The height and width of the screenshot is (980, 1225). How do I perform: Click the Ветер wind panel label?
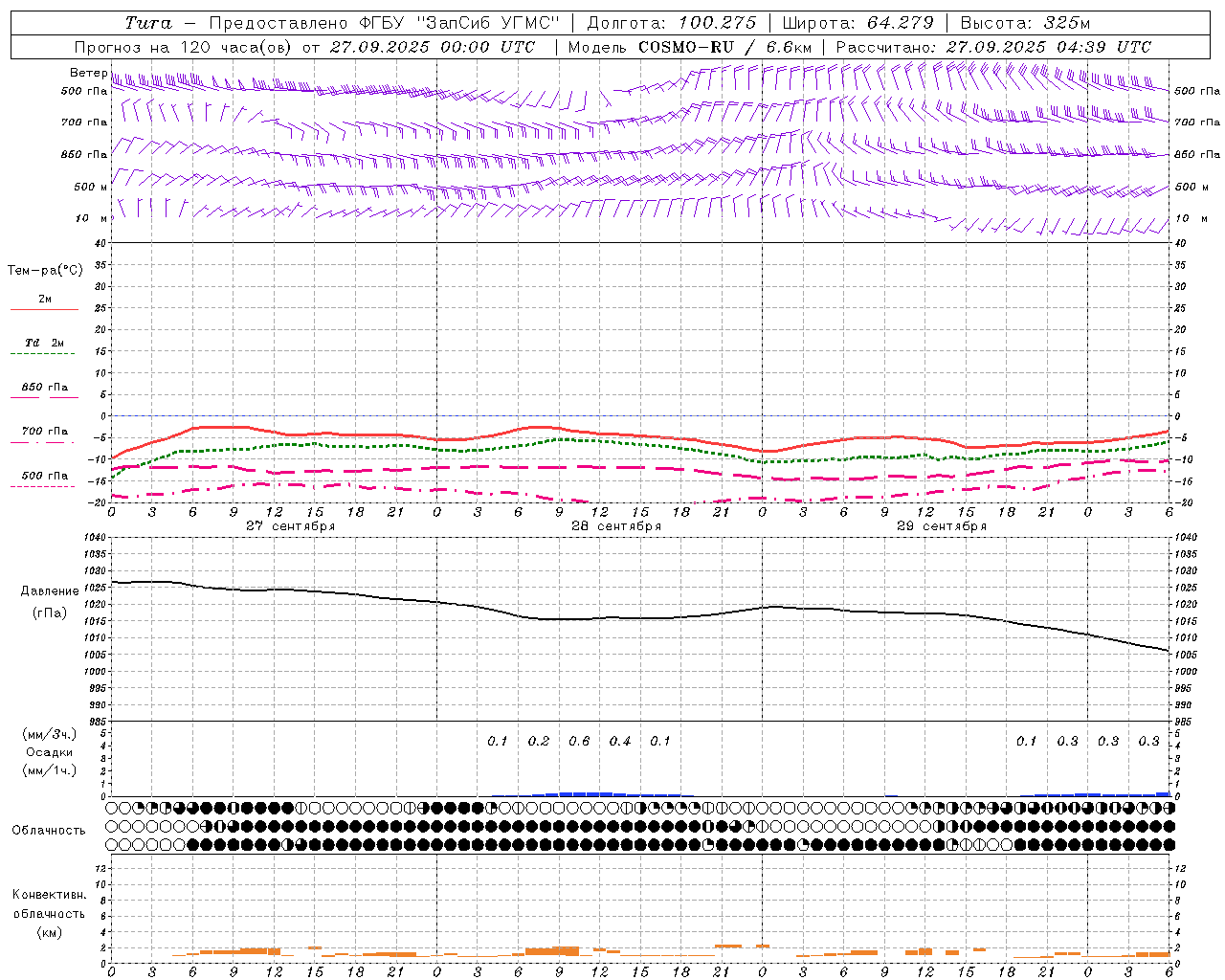click(x=88, y=73)
